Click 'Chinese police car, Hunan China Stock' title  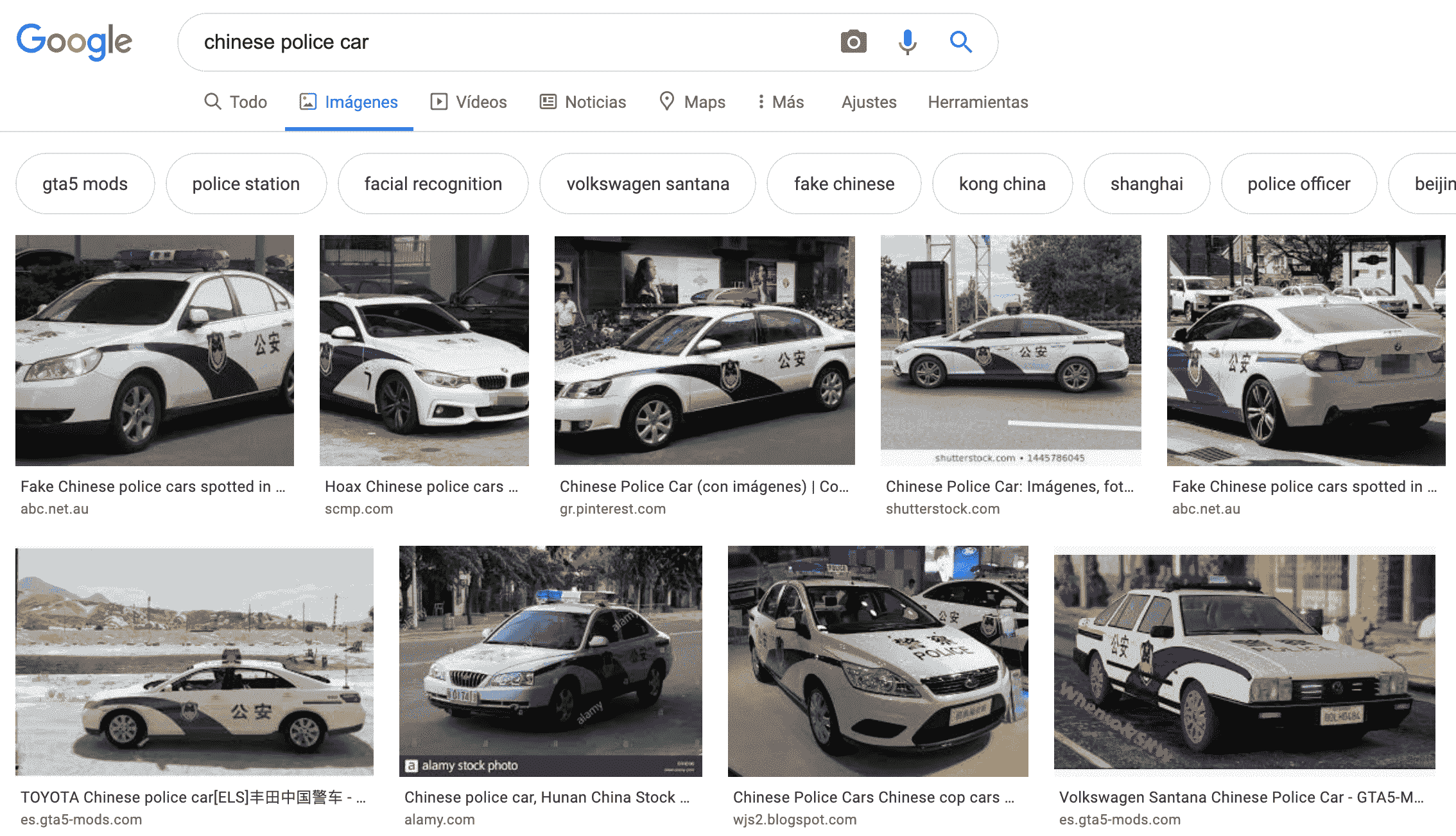point(547,797)
